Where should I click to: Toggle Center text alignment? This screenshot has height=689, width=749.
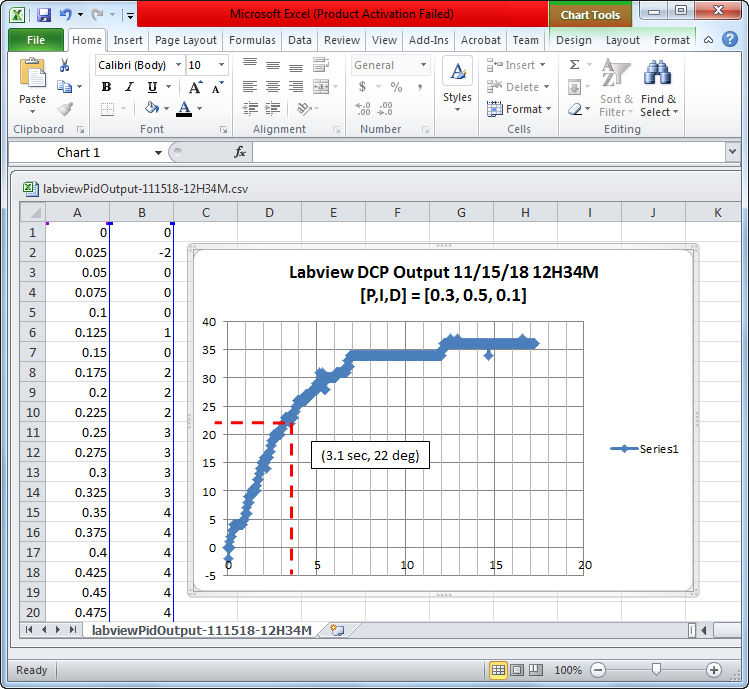[273, 86]
